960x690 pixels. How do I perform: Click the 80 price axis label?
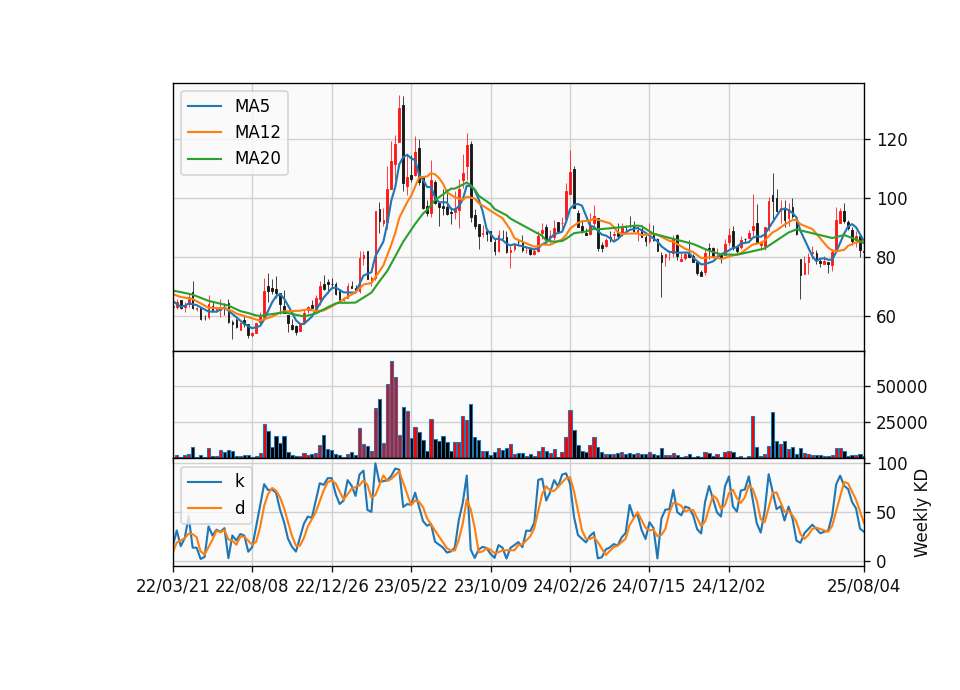point(887,258)
